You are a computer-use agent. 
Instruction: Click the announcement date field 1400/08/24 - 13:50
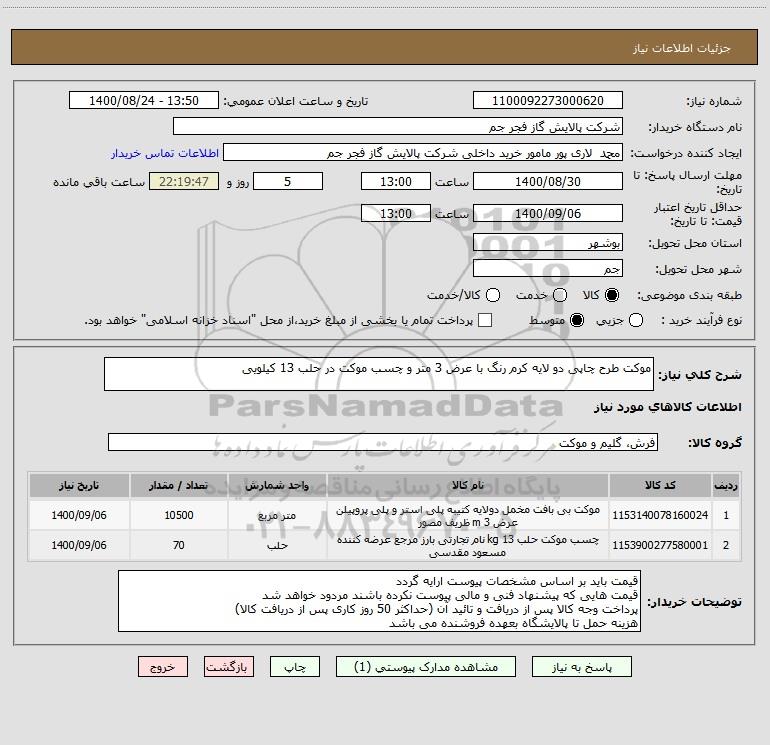144,101
